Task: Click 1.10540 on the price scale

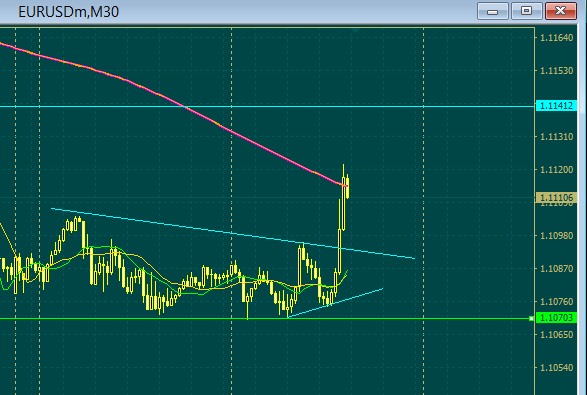Action: (x=556, y=368)
